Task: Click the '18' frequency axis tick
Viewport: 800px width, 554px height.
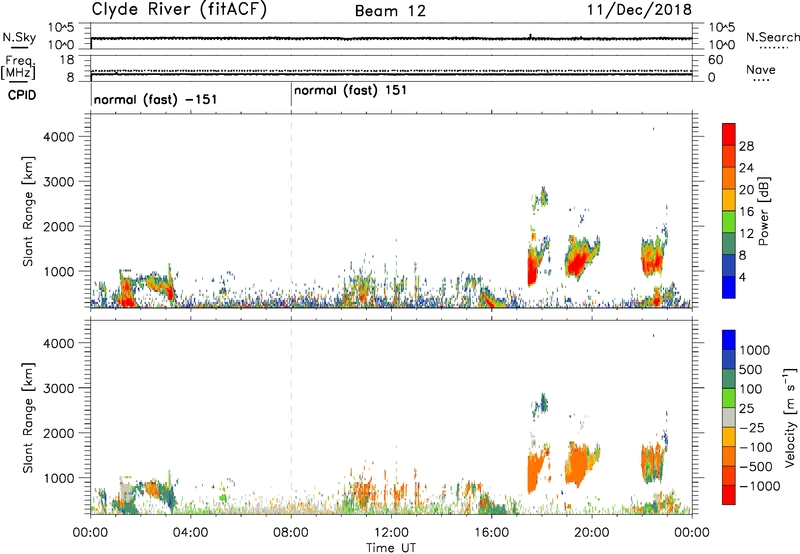Action: point(67,60)
